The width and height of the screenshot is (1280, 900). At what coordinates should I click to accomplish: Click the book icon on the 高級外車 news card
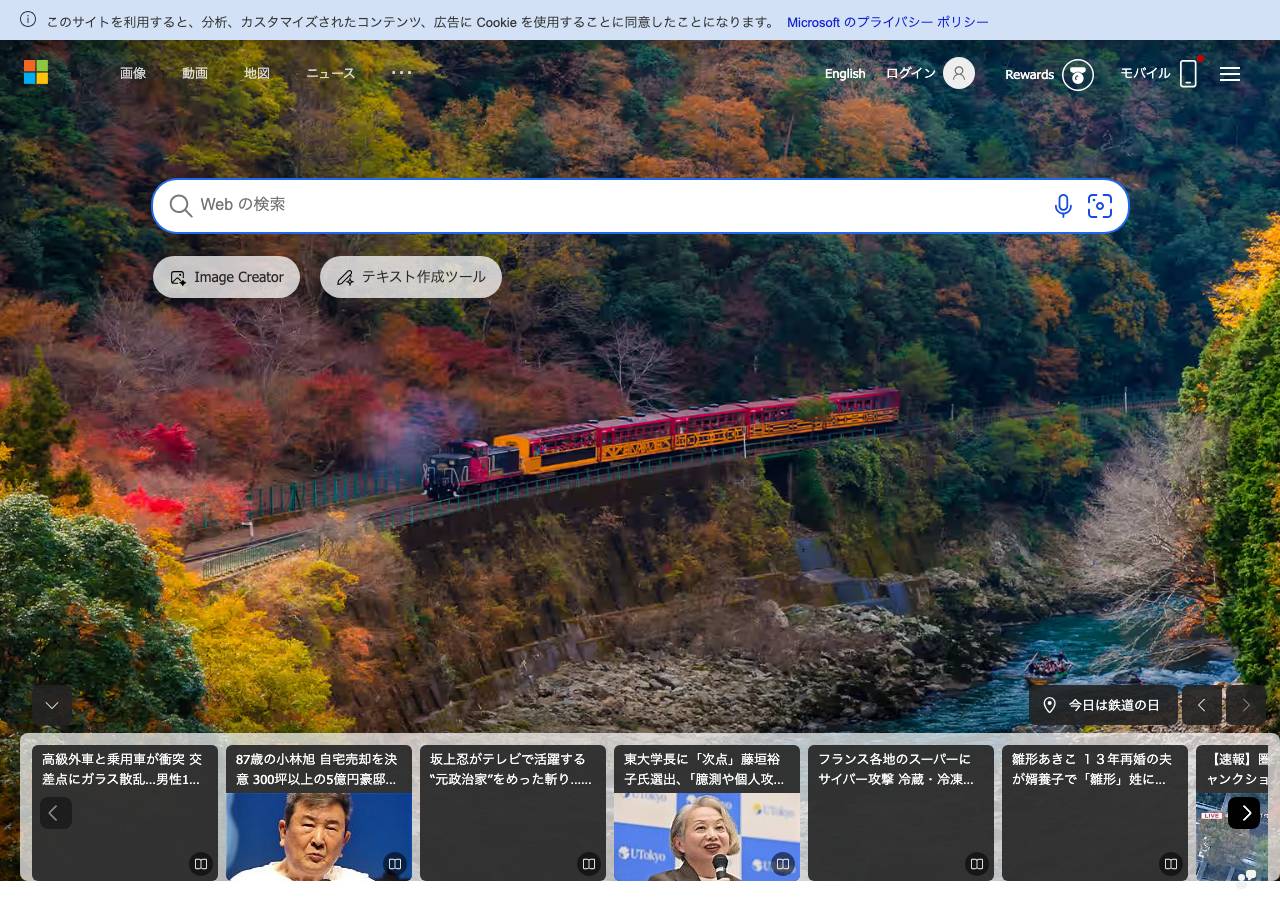(x=201, y=864)
